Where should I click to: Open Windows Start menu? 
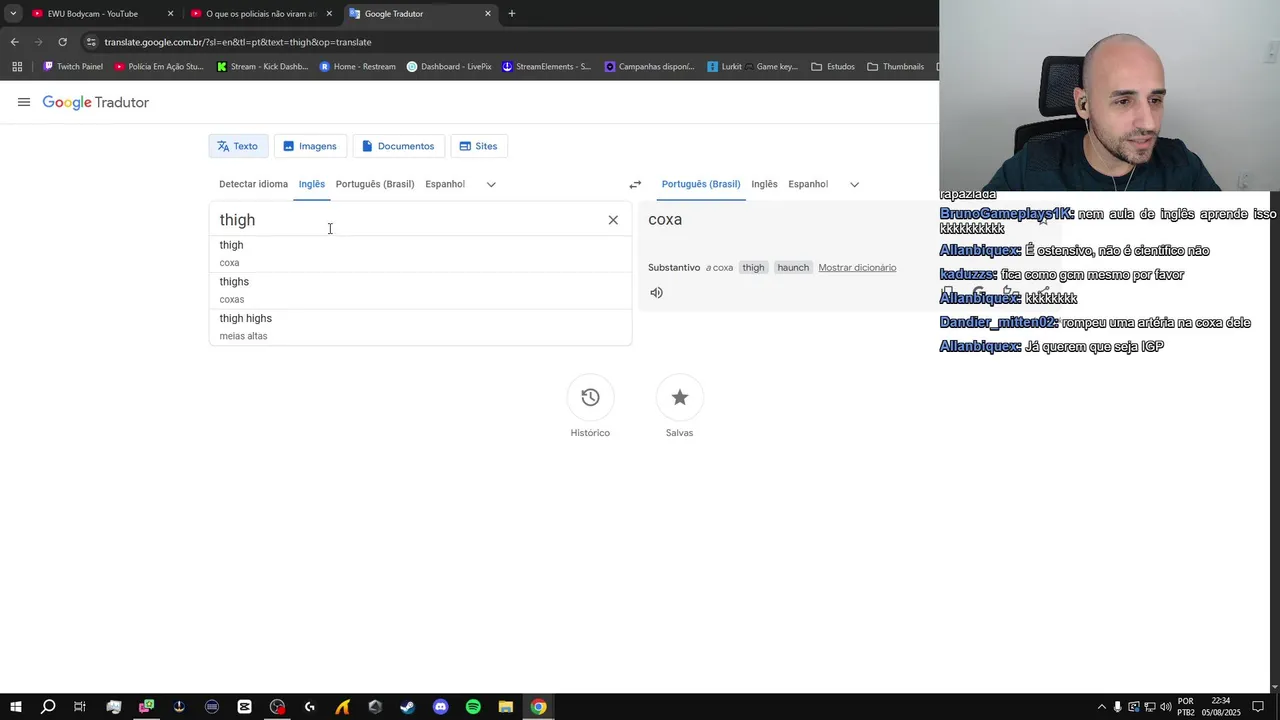point(15,707)
